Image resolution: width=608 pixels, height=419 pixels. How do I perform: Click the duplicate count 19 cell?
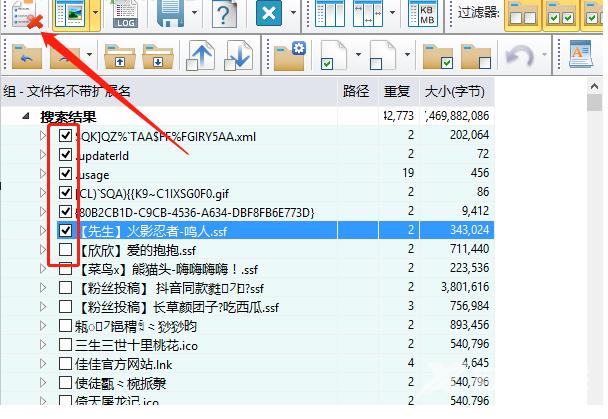408,173
